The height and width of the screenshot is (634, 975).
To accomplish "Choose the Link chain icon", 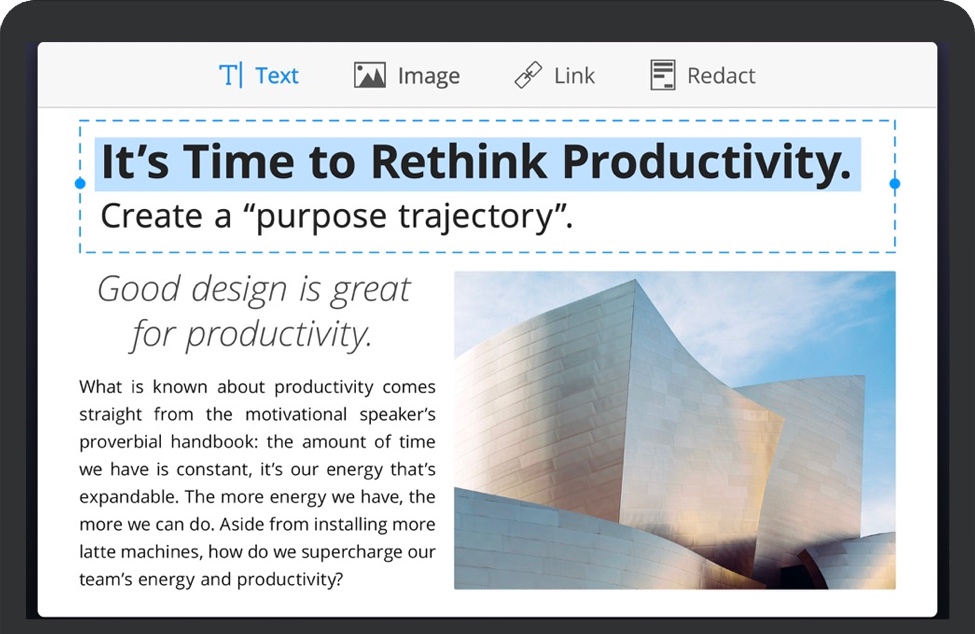I will 528,75.
